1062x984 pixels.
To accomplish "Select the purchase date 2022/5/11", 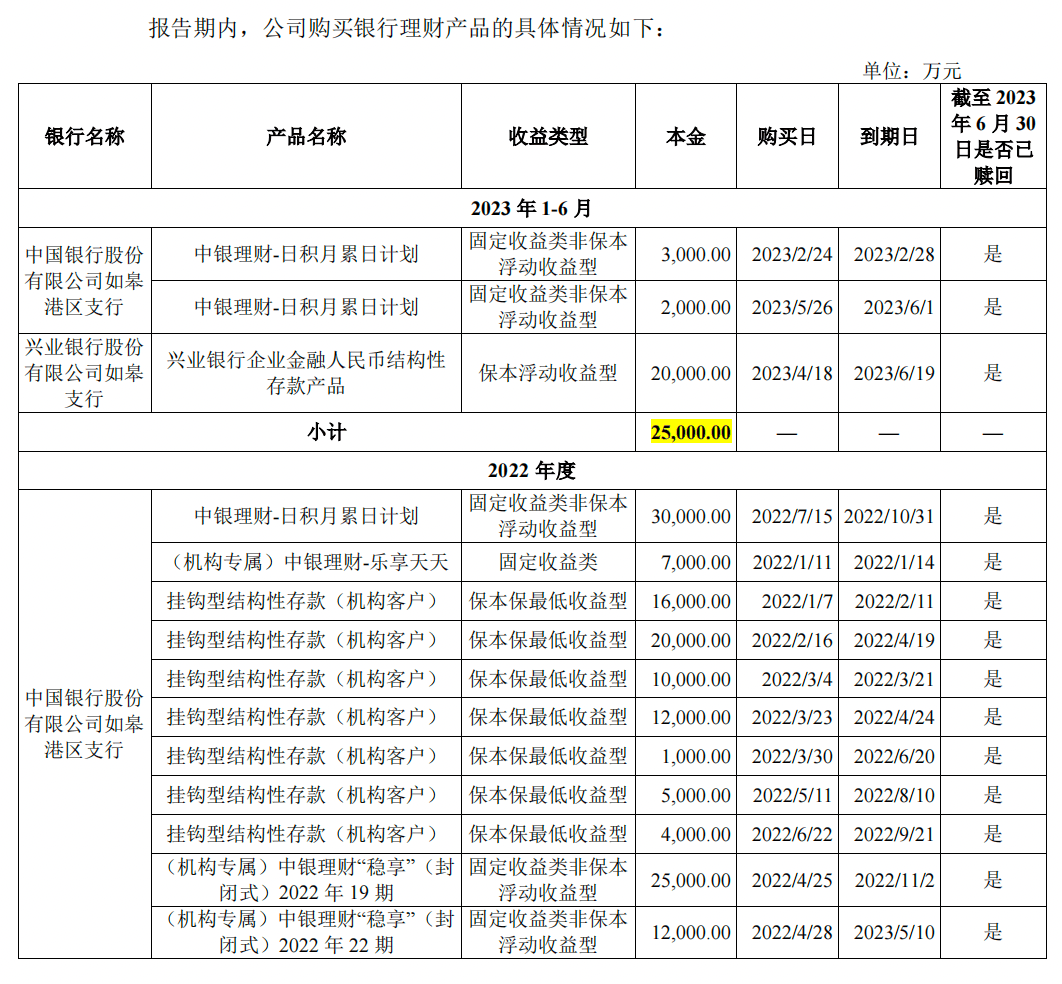I will tap(792, 795).
